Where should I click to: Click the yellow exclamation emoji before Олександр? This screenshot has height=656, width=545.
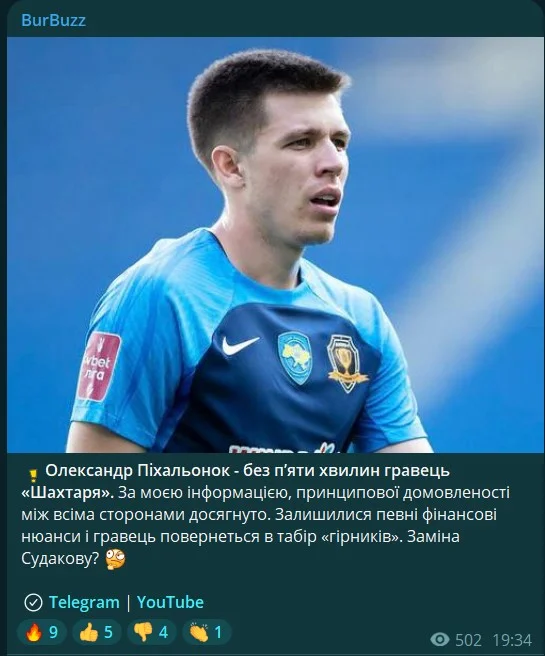[33, 475]
